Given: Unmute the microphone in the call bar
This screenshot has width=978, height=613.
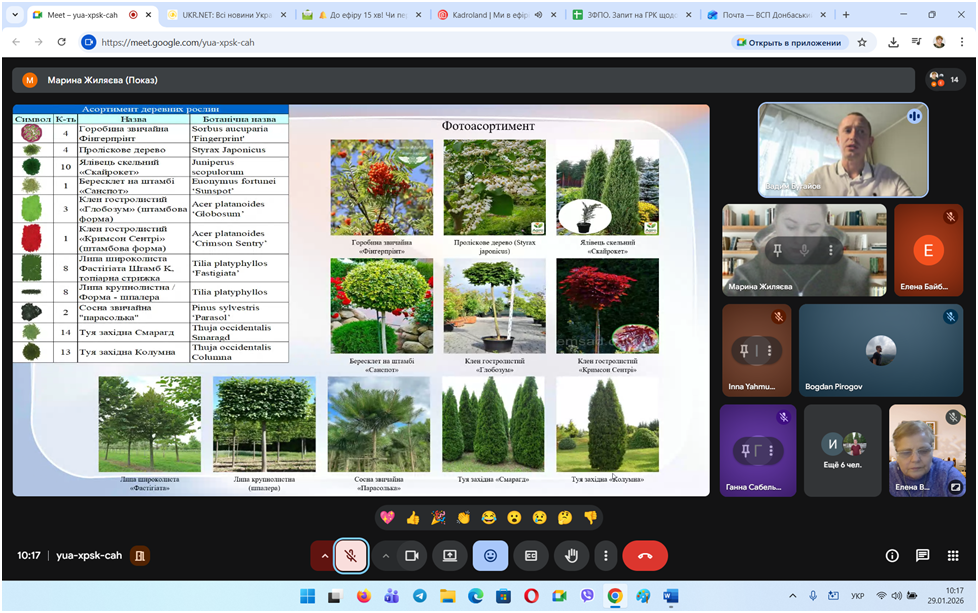Looking at the screenshot, I should [x=350, y=555].
